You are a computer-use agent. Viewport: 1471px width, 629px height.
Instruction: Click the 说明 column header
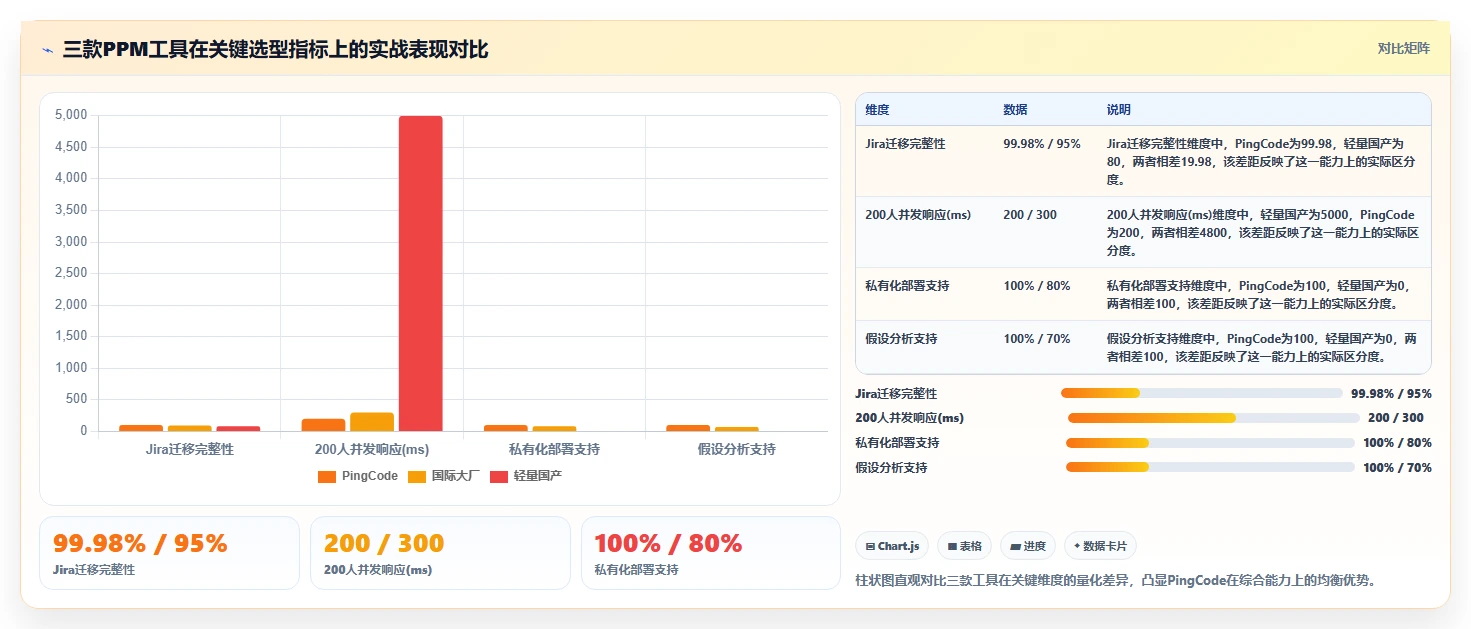(1119, 110)
